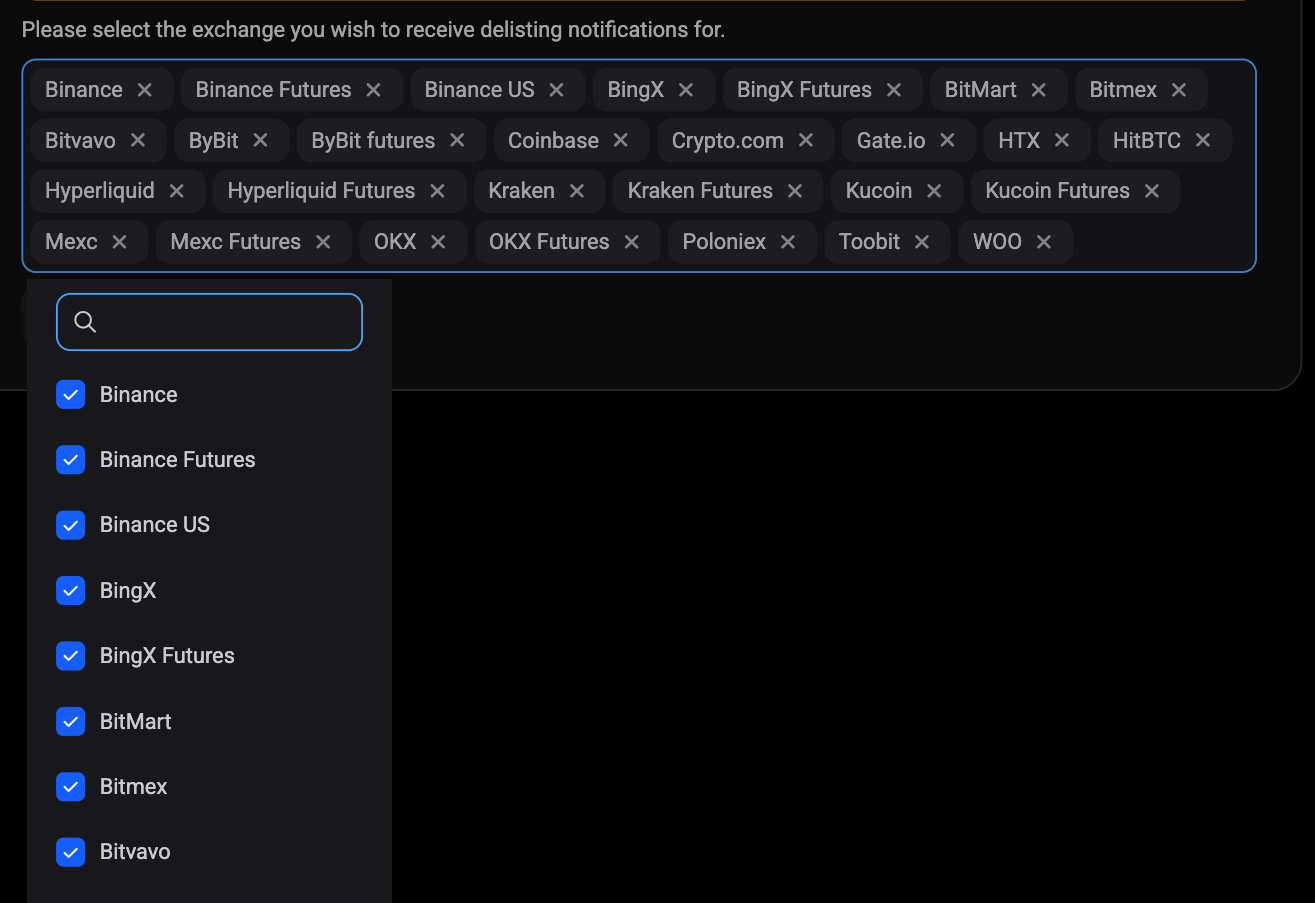Remove the ByBit futures tag
This screenshot has width=1315, height=903.
[458, 141]
